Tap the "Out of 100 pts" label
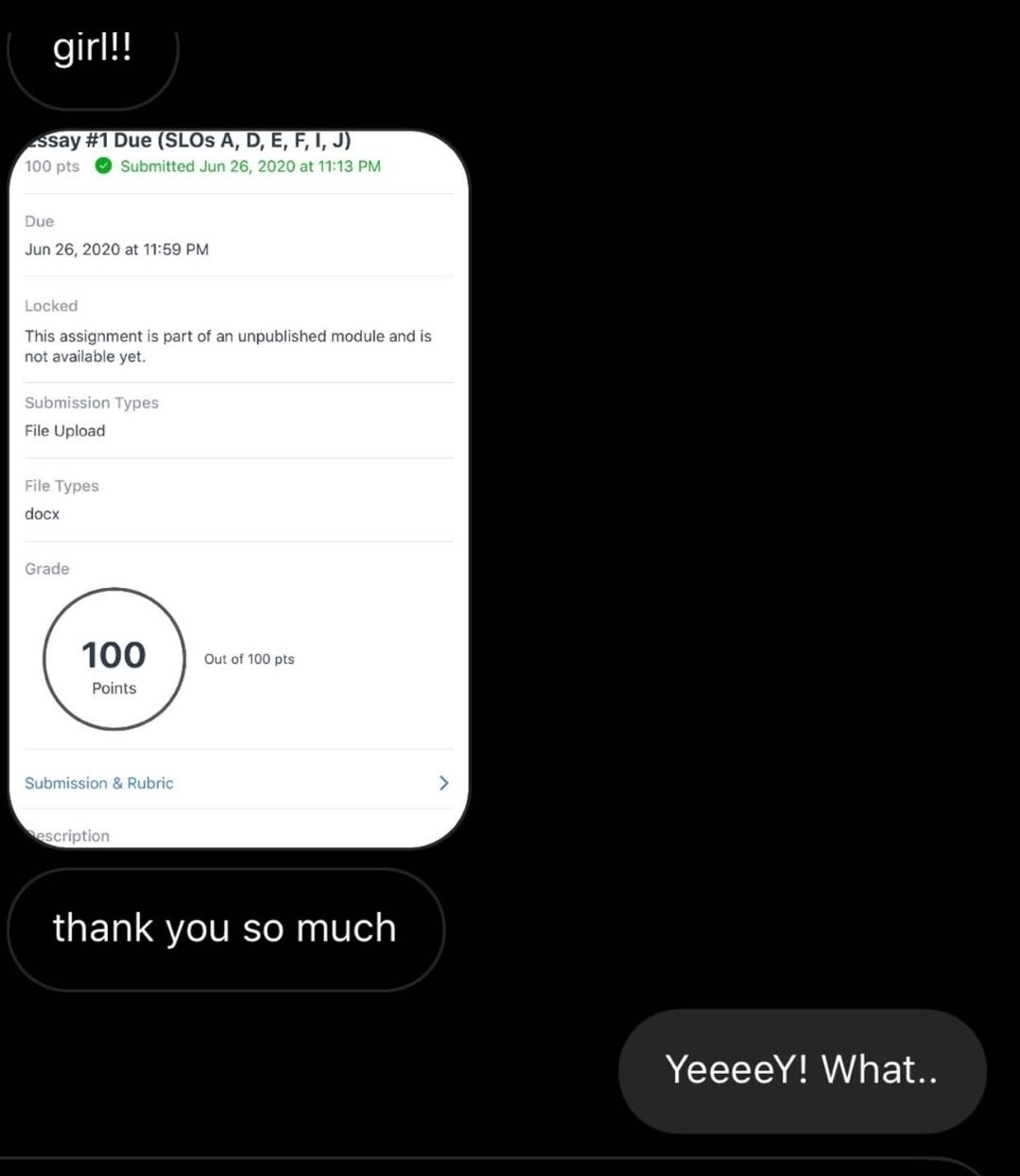Screen dimensions: 1020x1176 250,659
